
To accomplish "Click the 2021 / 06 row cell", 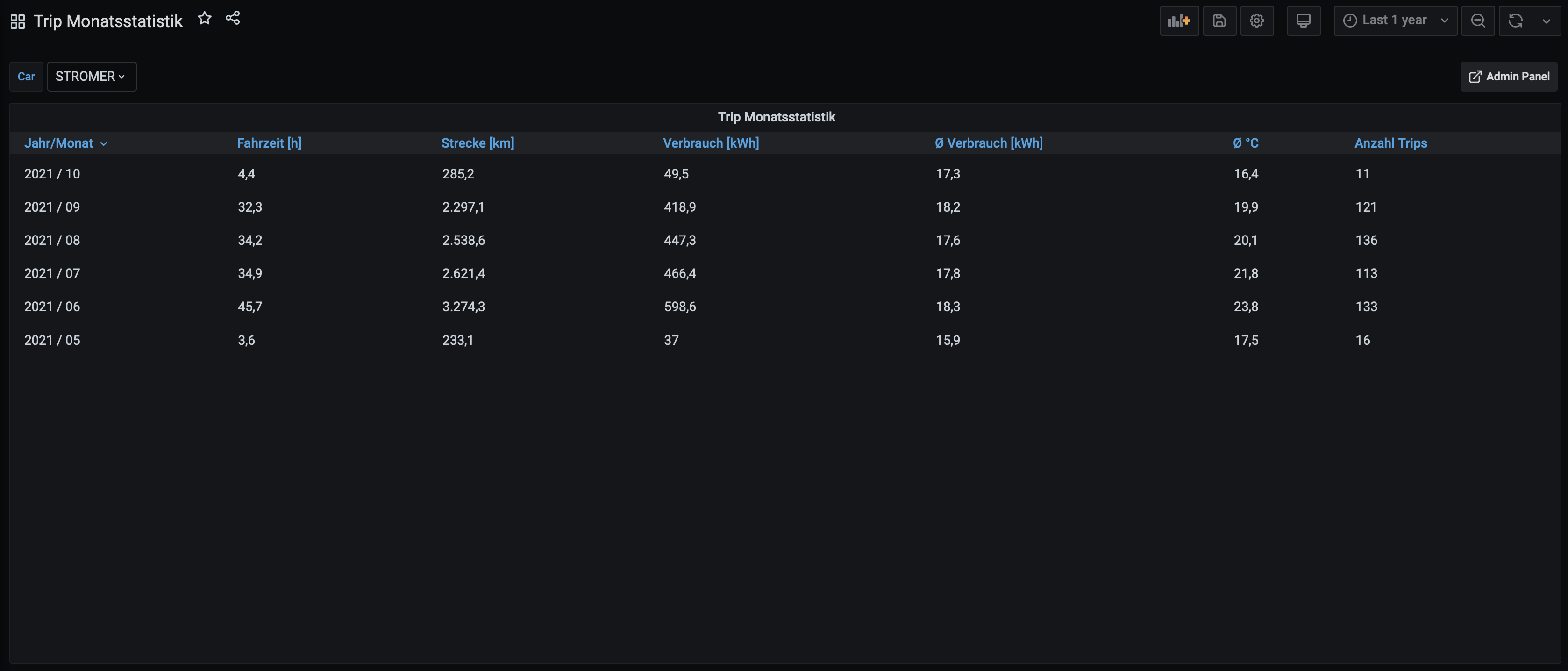I will 52,307.
